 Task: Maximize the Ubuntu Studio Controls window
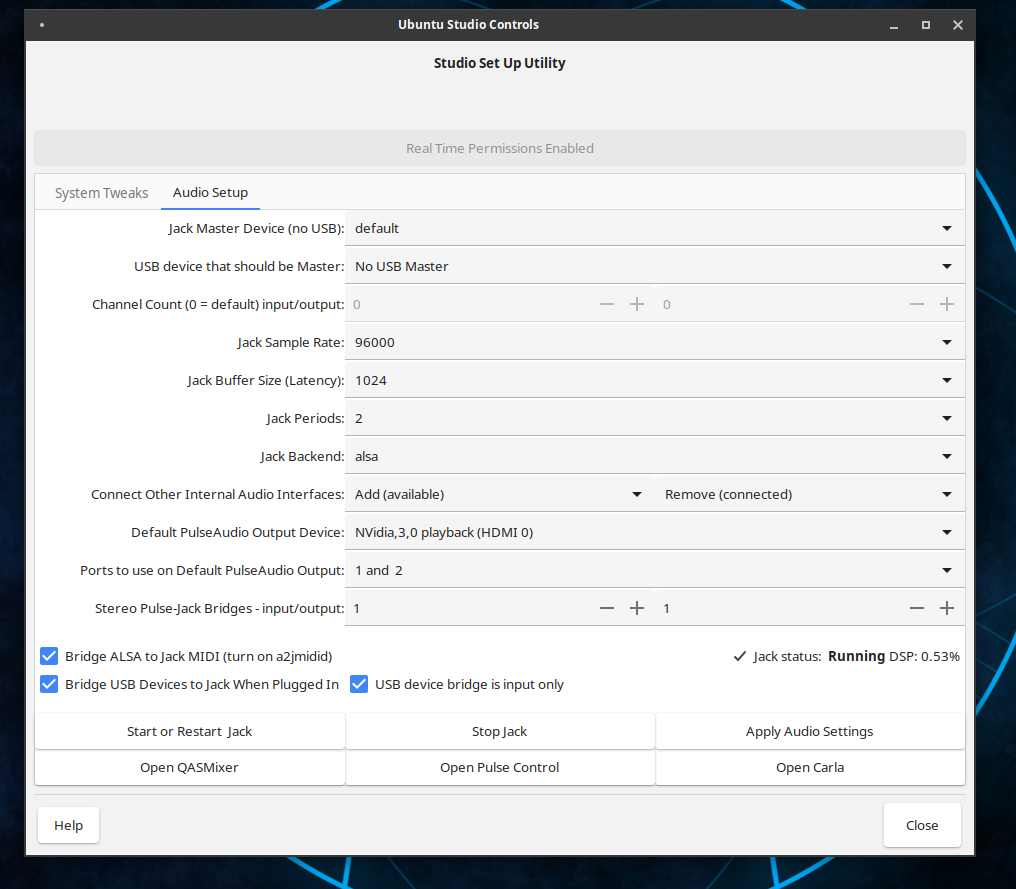[x=925, y=25]
